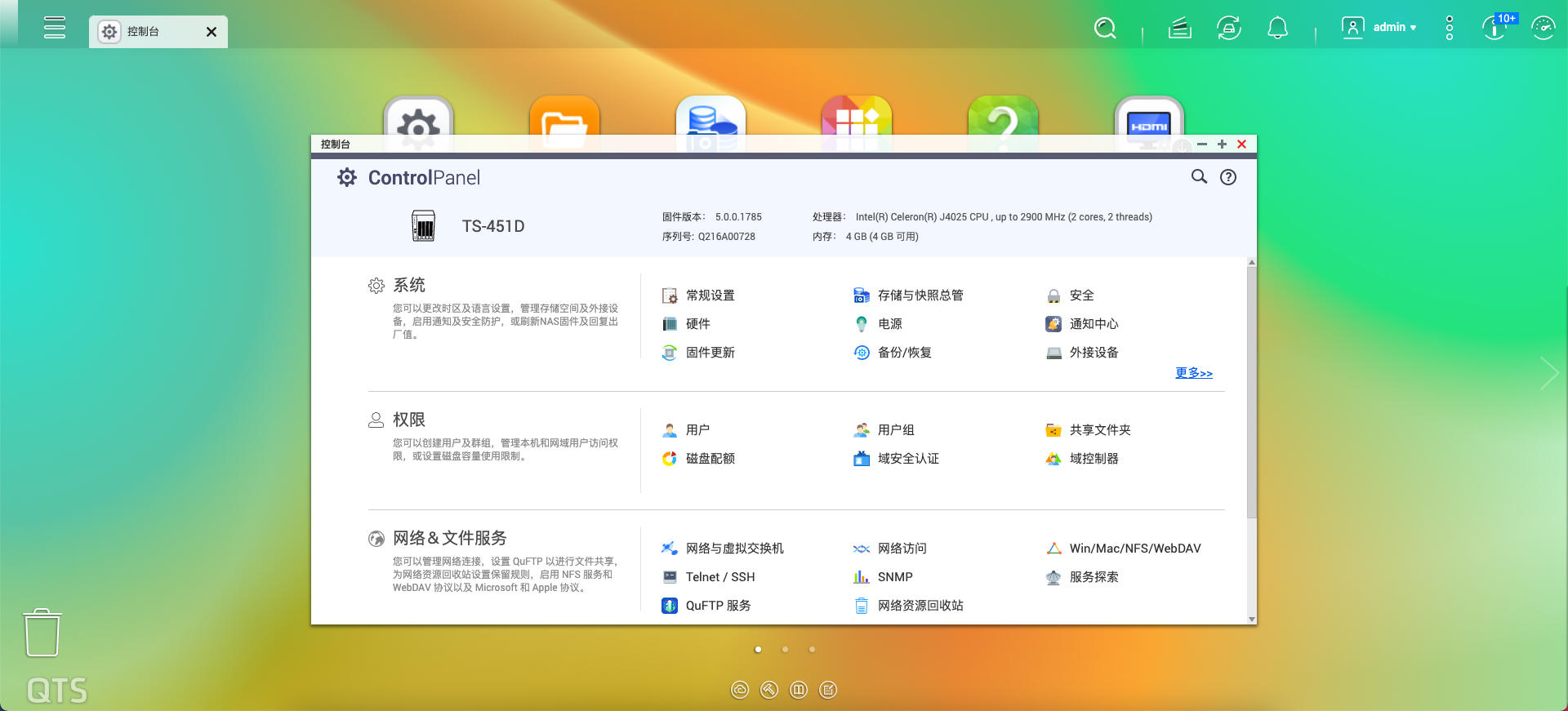Click second bottom dock circular icon
The image size is (1568, 711).
click(769, 690)
